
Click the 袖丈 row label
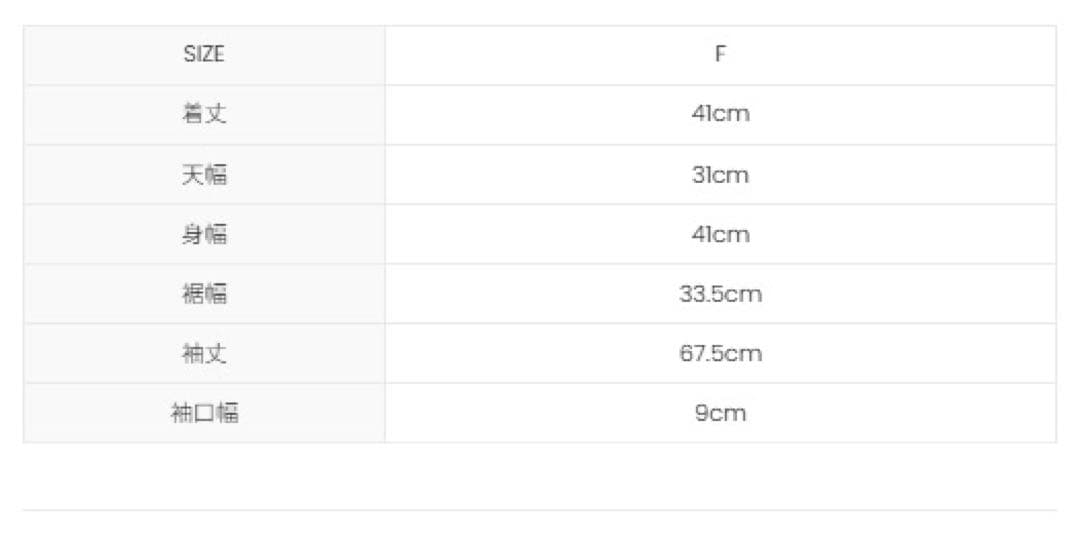tap(204, 353)
